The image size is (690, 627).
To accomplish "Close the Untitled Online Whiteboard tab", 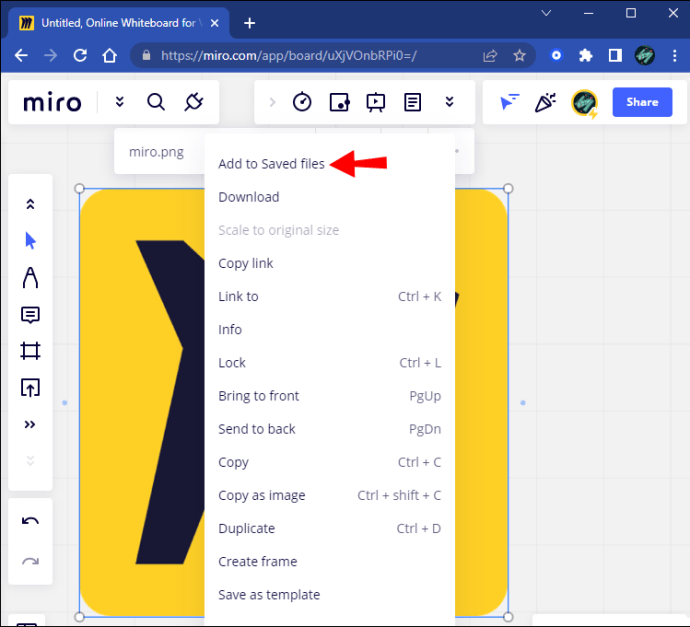I will [x=215, y=23].
